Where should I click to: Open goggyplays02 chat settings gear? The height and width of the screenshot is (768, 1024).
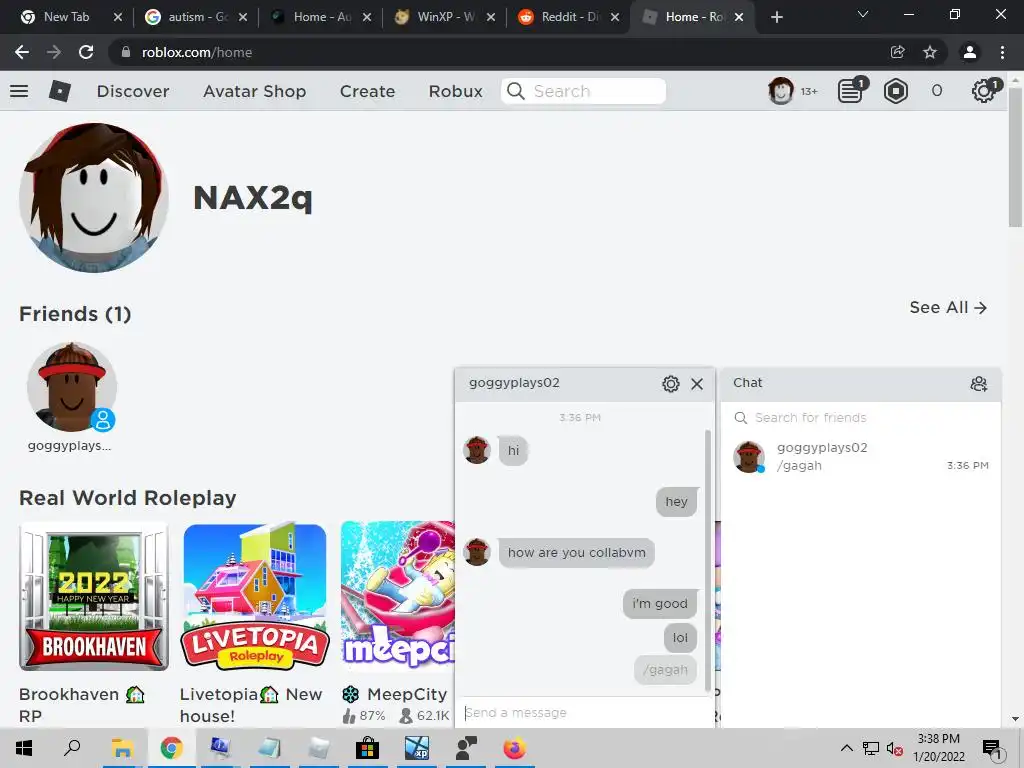(671, 383)
